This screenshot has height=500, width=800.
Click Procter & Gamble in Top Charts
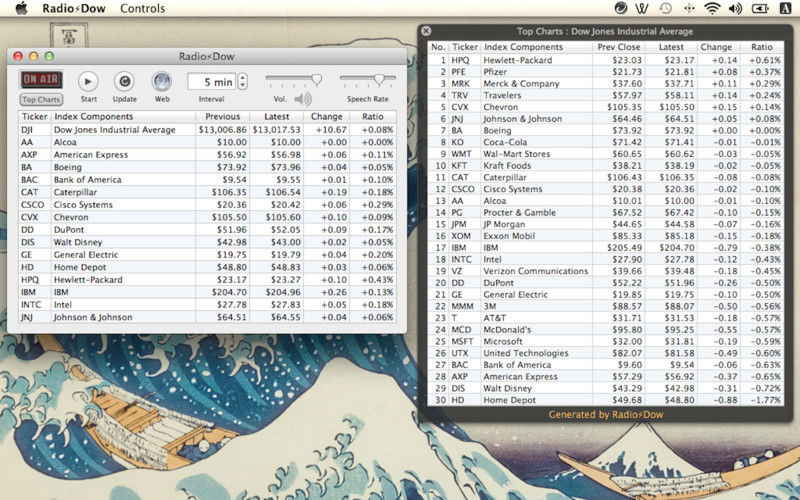(x=519, y=213)
